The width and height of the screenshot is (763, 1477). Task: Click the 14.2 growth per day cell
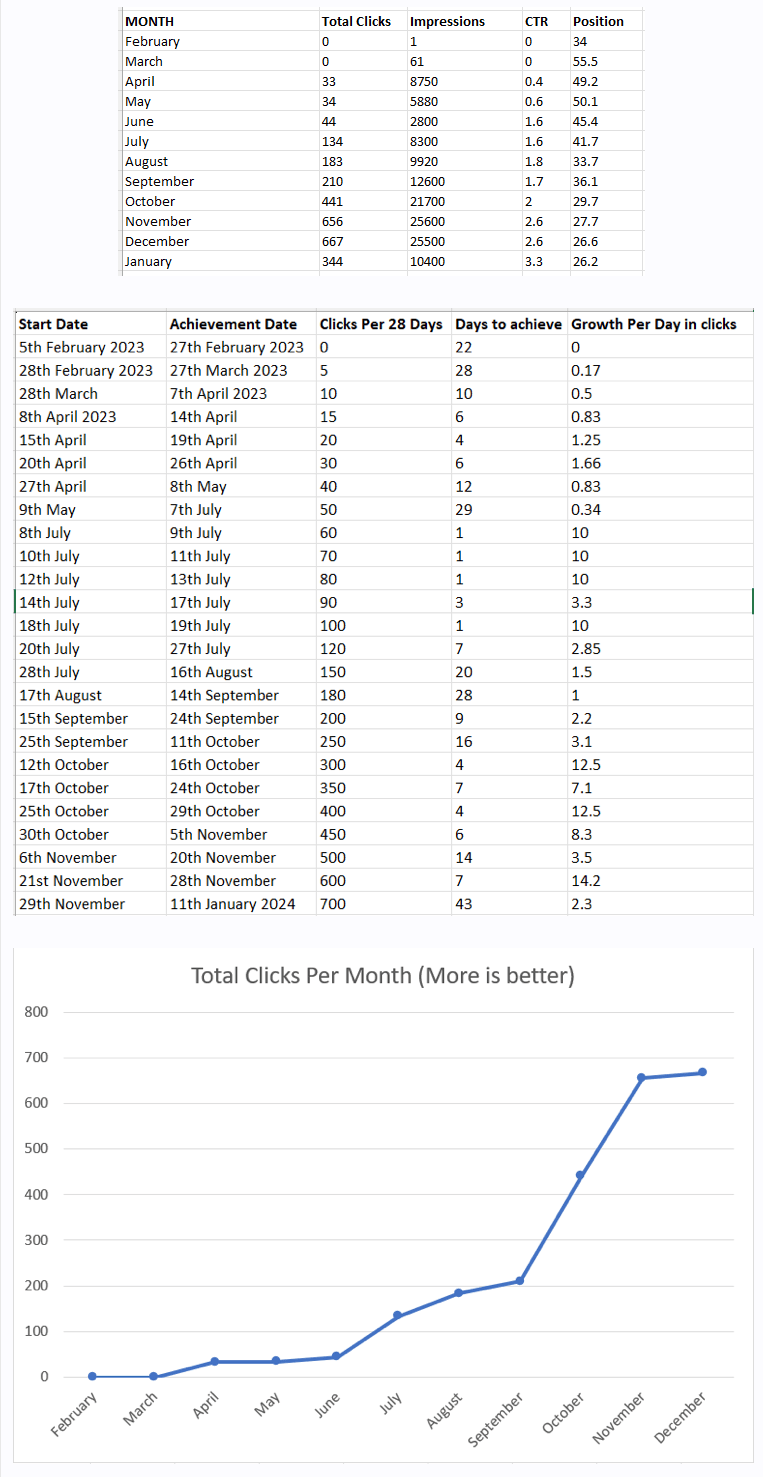click(x=583, y=881)
